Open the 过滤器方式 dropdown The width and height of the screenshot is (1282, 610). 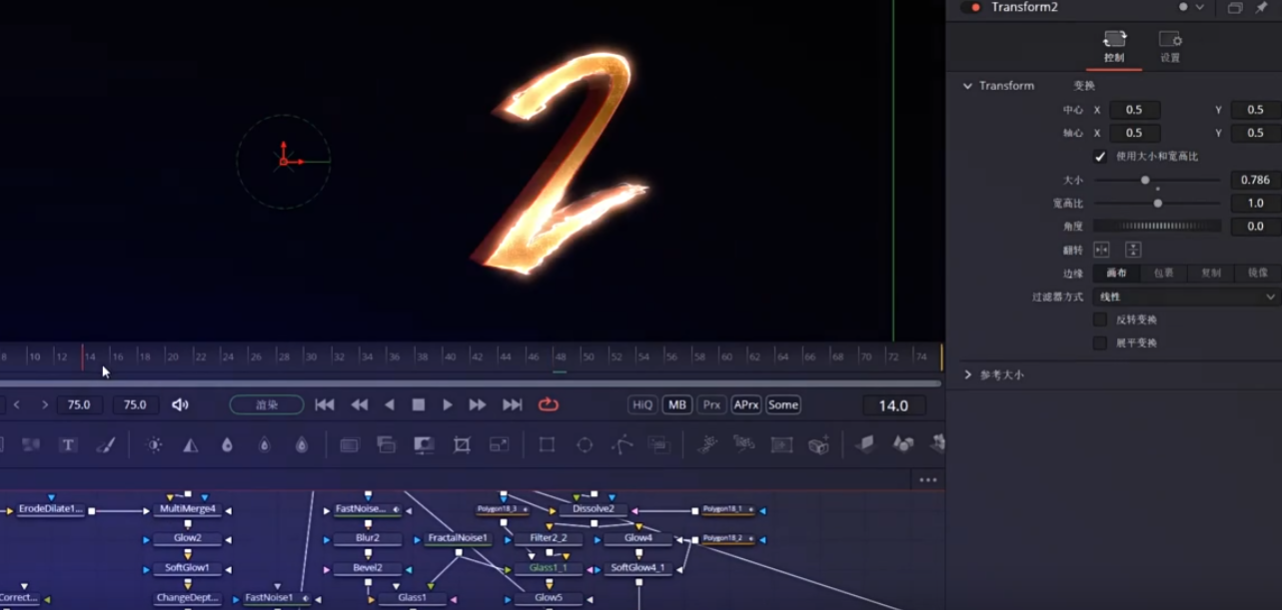1186,297
